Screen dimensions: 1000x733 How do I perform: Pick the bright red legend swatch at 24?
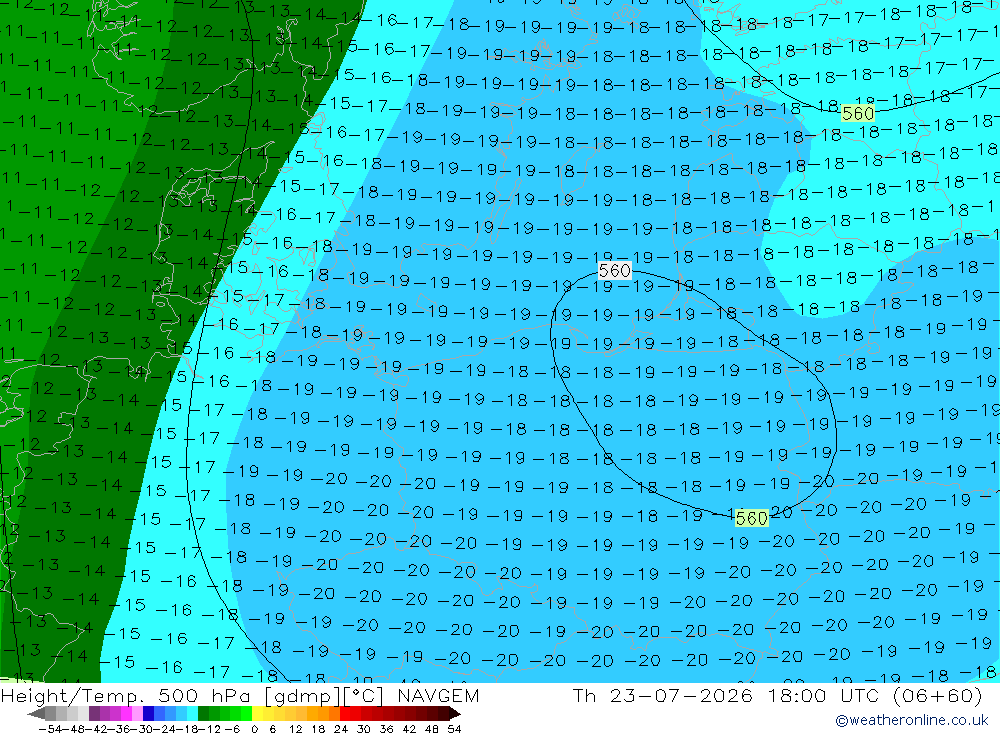[345, 713]
